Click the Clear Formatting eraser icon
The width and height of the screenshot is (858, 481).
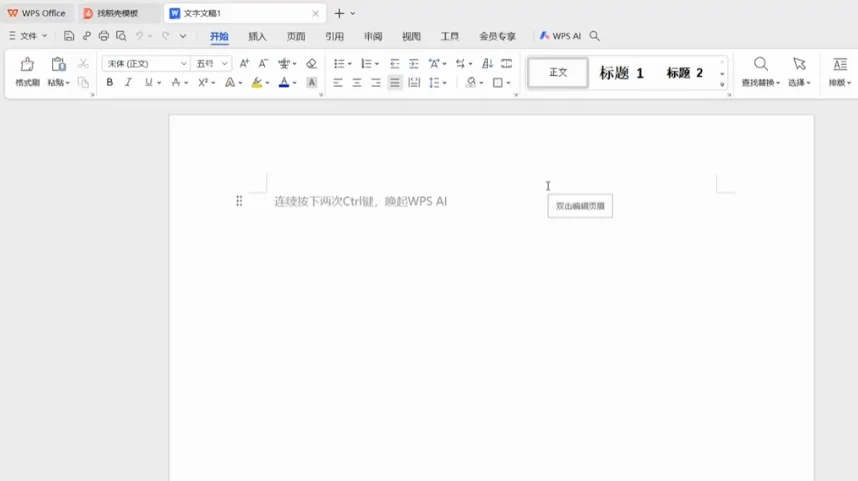[x=311, y=63]
